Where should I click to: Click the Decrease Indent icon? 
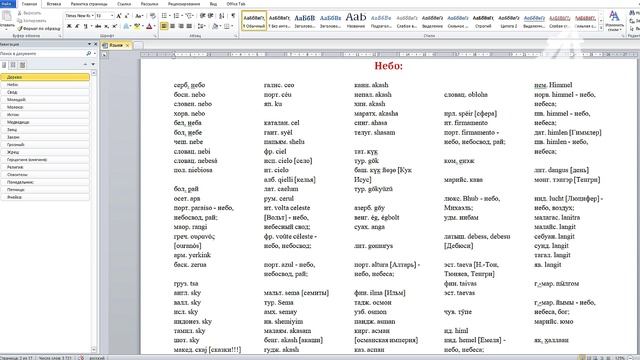[x=202, y=16]
